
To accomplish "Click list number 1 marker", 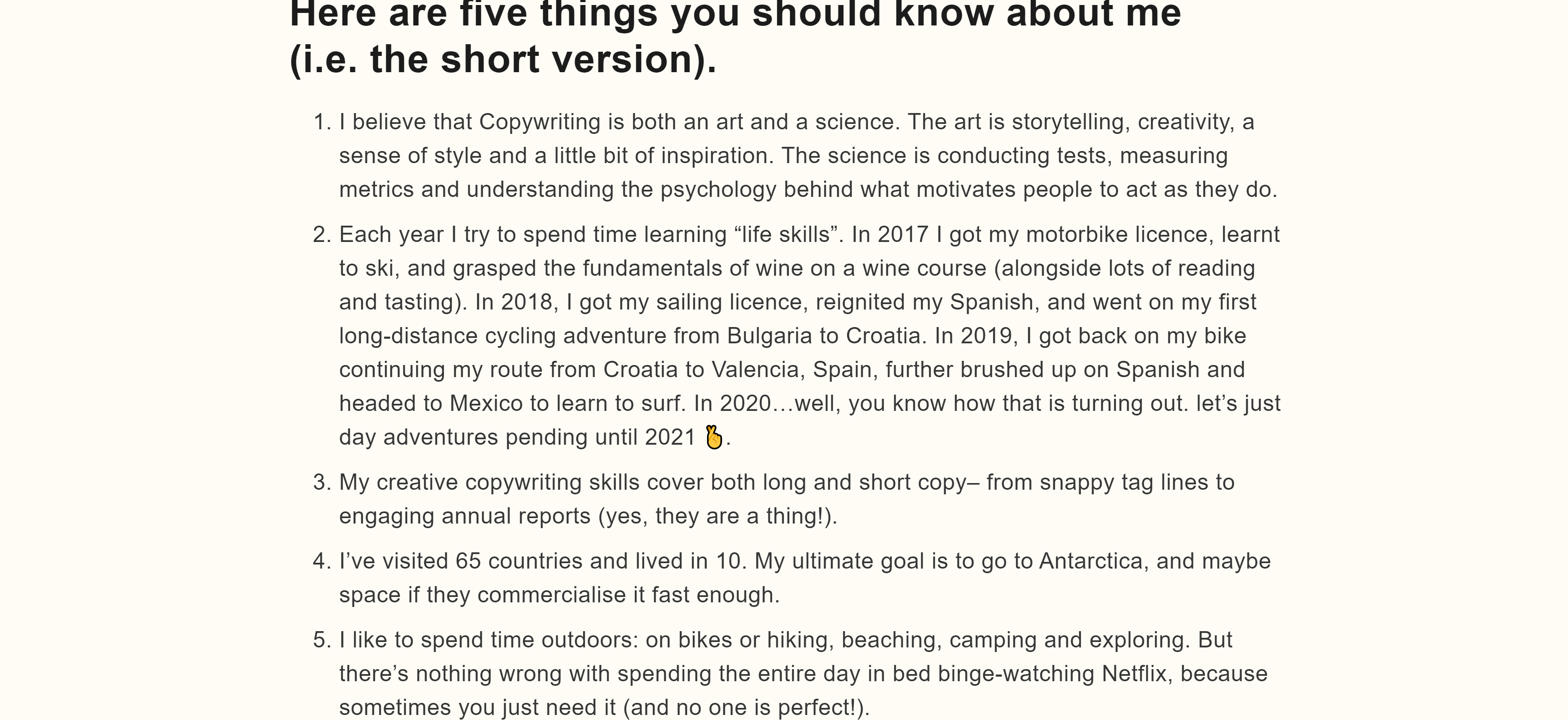I will point(321,122).
